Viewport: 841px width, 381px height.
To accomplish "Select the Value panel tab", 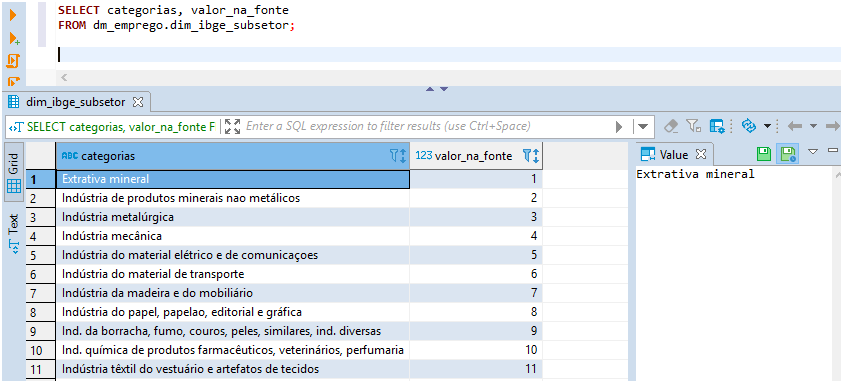I will pos(674,155).
